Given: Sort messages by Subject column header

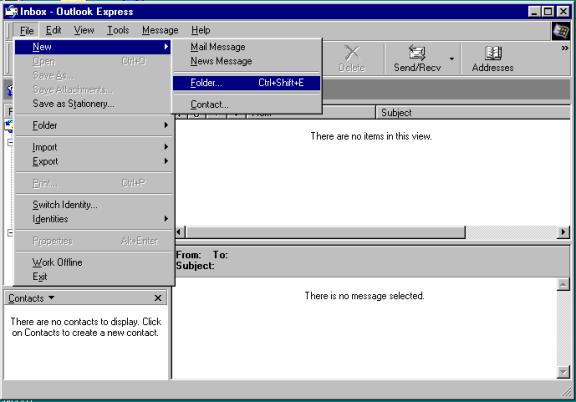Looking at the screenshot, I should 473,112.
